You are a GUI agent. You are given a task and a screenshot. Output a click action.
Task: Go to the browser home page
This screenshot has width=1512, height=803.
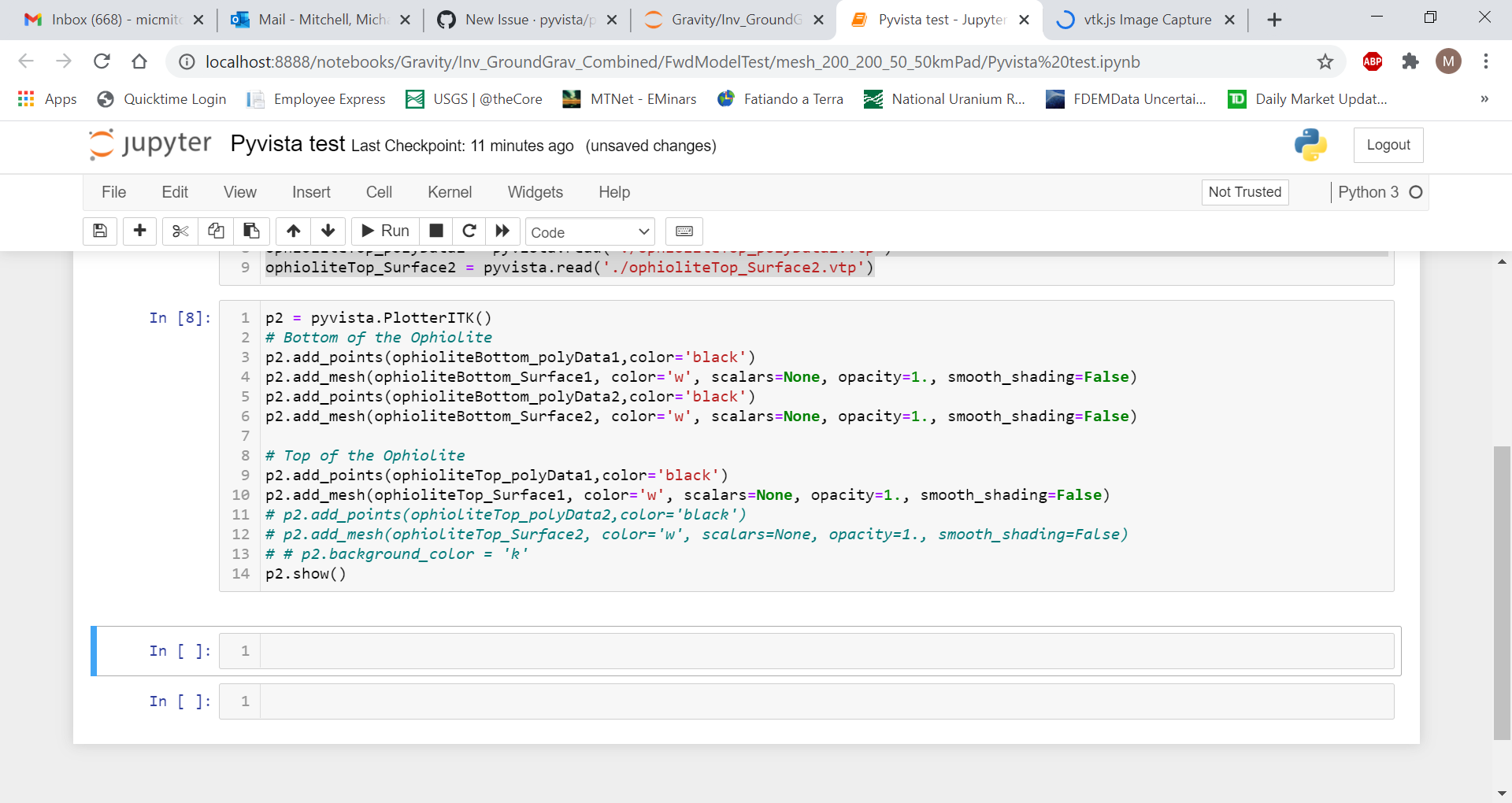click(x=139, y=61)
